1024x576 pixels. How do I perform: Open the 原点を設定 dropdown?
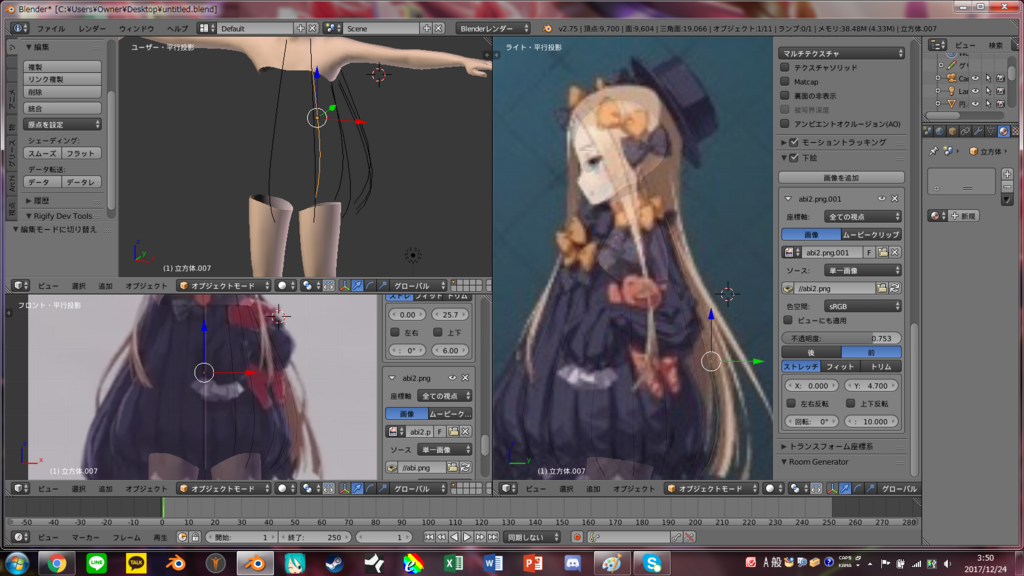coord(63,124)
